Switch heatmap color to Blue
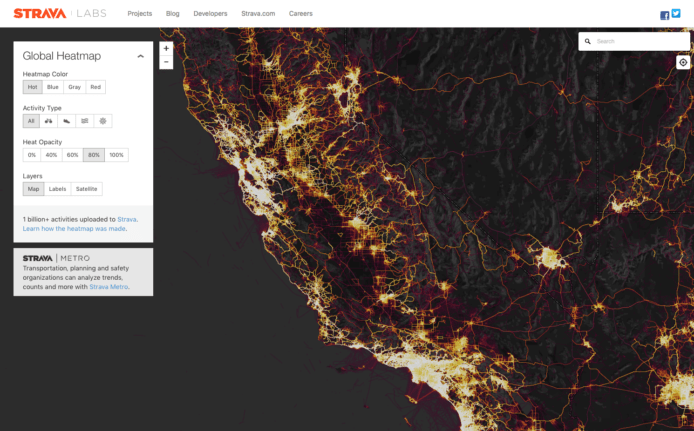The height and width of the screenshot is (431, 694). click(53, 87)
